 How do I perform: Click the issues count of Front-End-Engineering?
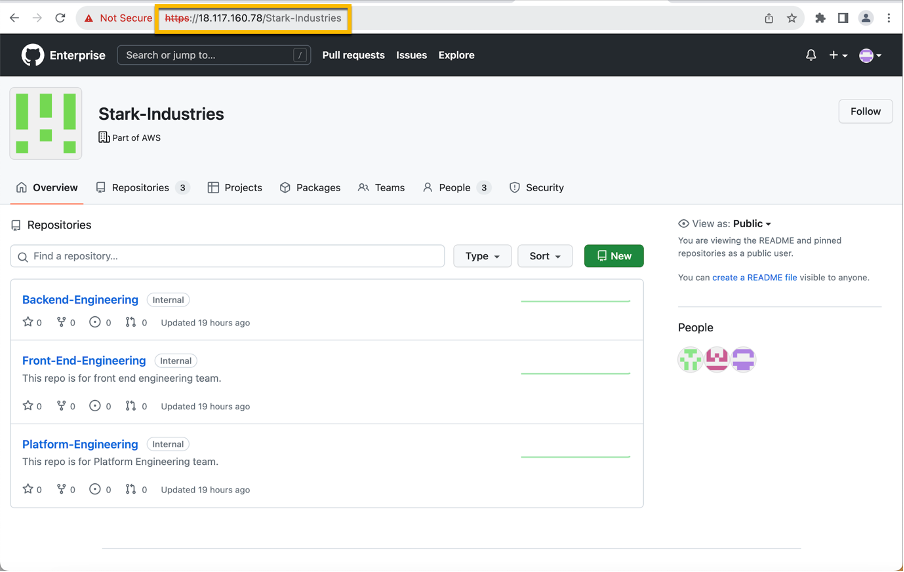(x=100, y=406)
